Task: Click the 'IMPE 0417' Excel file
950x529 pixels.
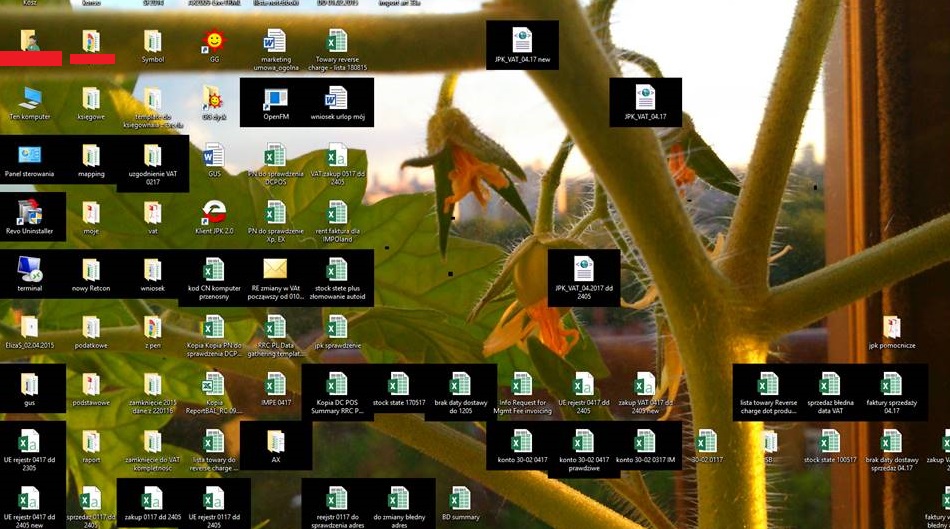Action: tap(275, 385)
